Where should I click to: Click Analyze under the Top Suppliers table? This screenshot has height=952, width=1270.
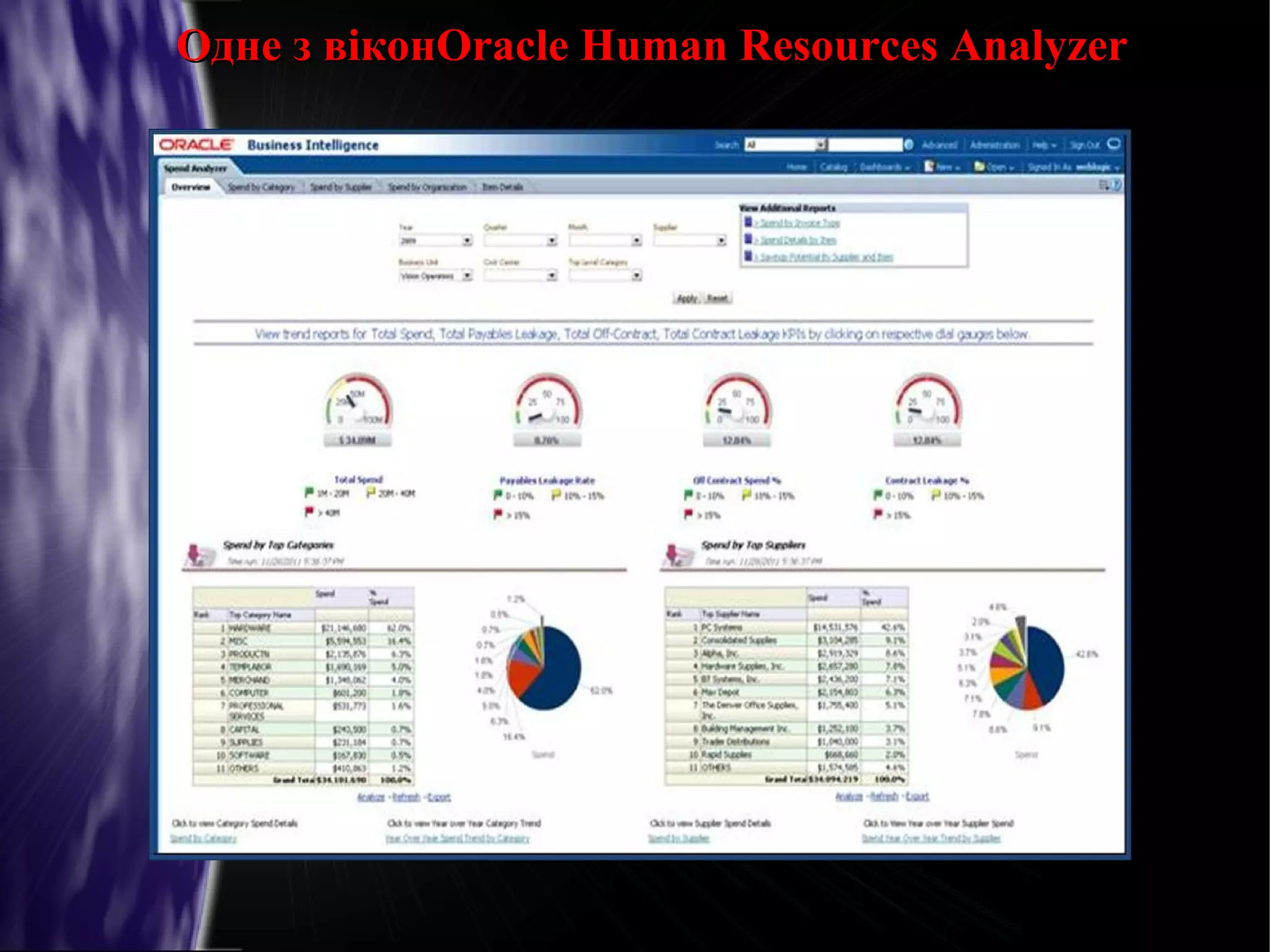click(849, 796)
